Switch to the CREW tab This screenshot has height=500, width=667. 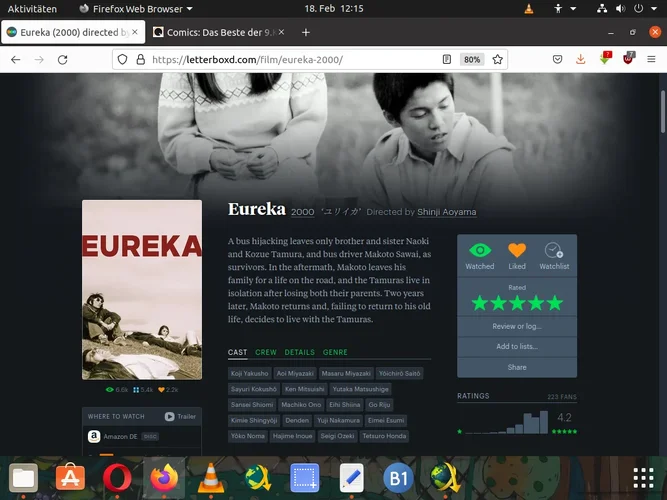tap(266, 352)
